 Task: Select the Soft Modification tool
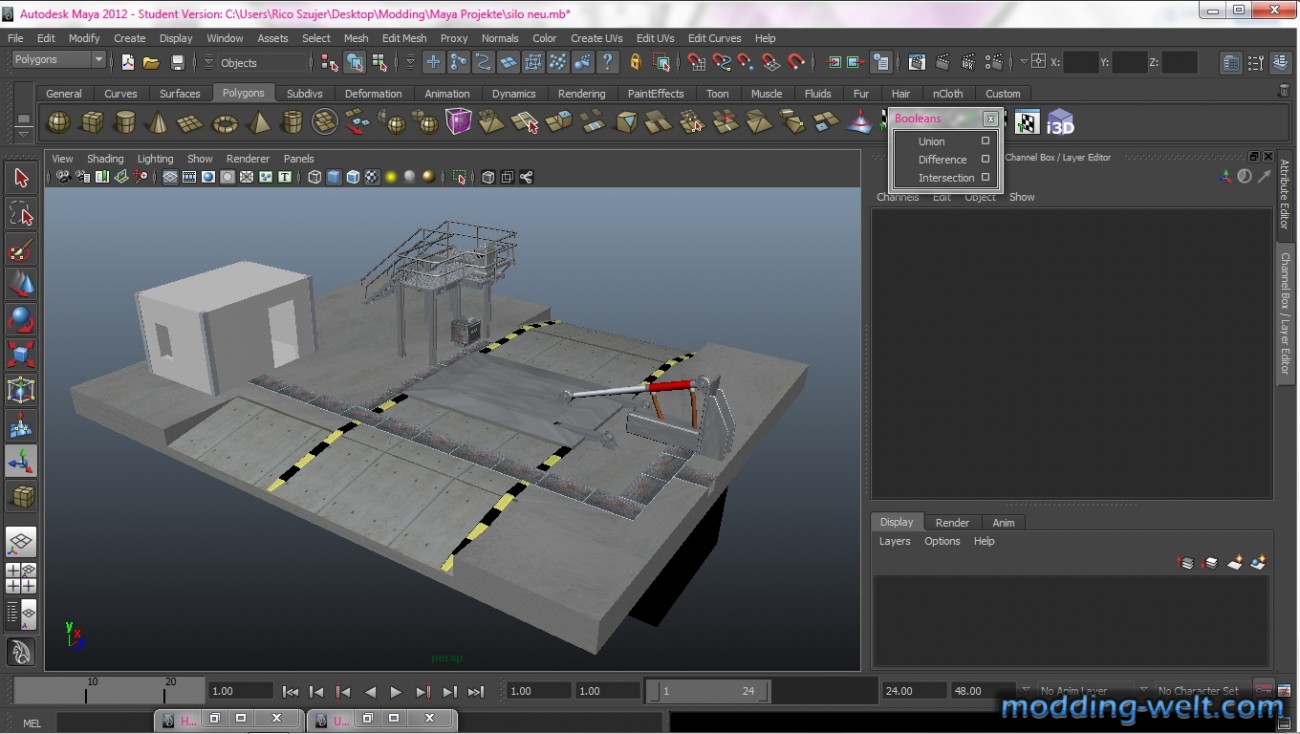pos(21,426)
